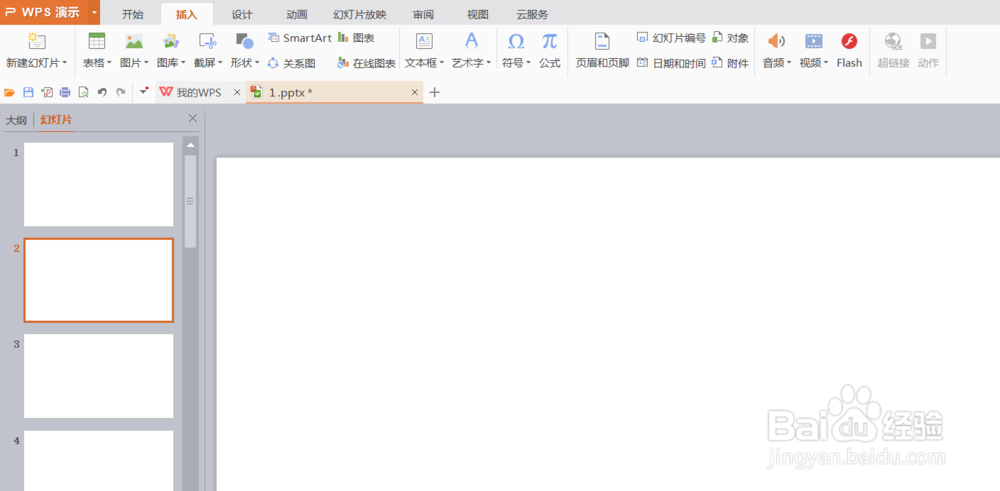Insert an 附件 attachment
This screenshot has width=1000, height=491.
point(730,63)
